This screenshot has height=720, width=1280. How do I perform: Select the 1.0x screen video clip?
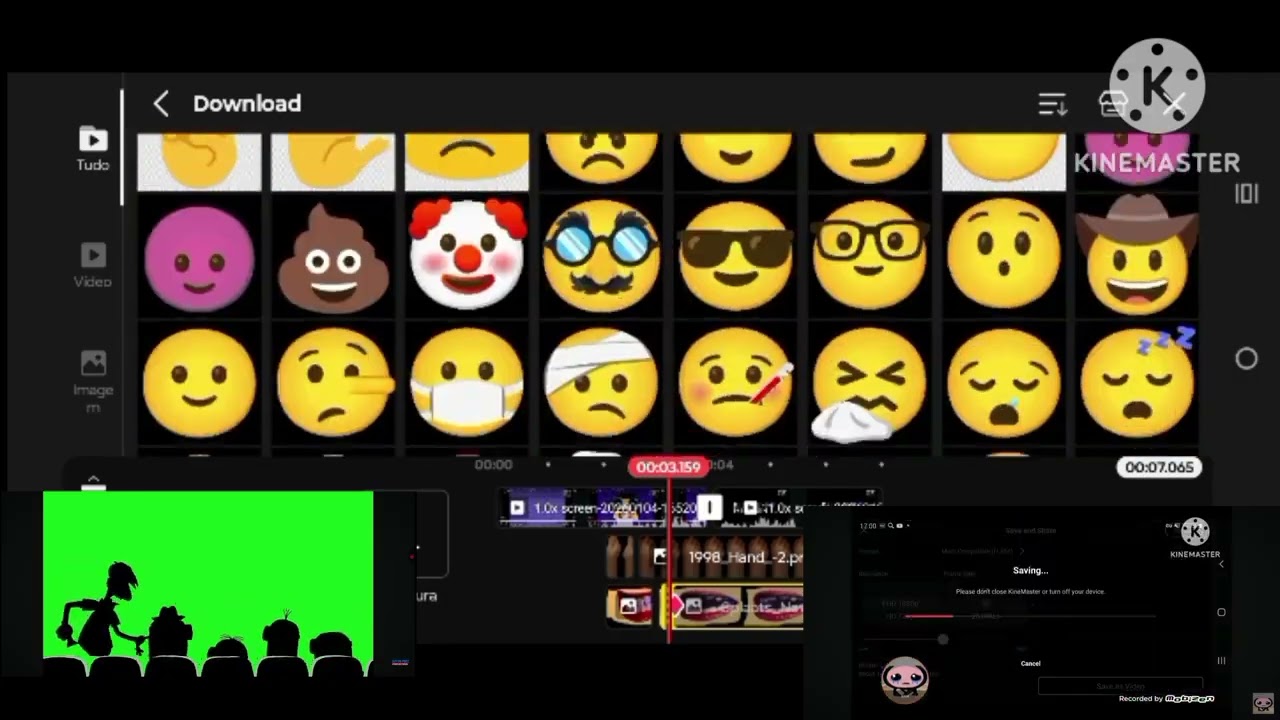coord(603,508)
